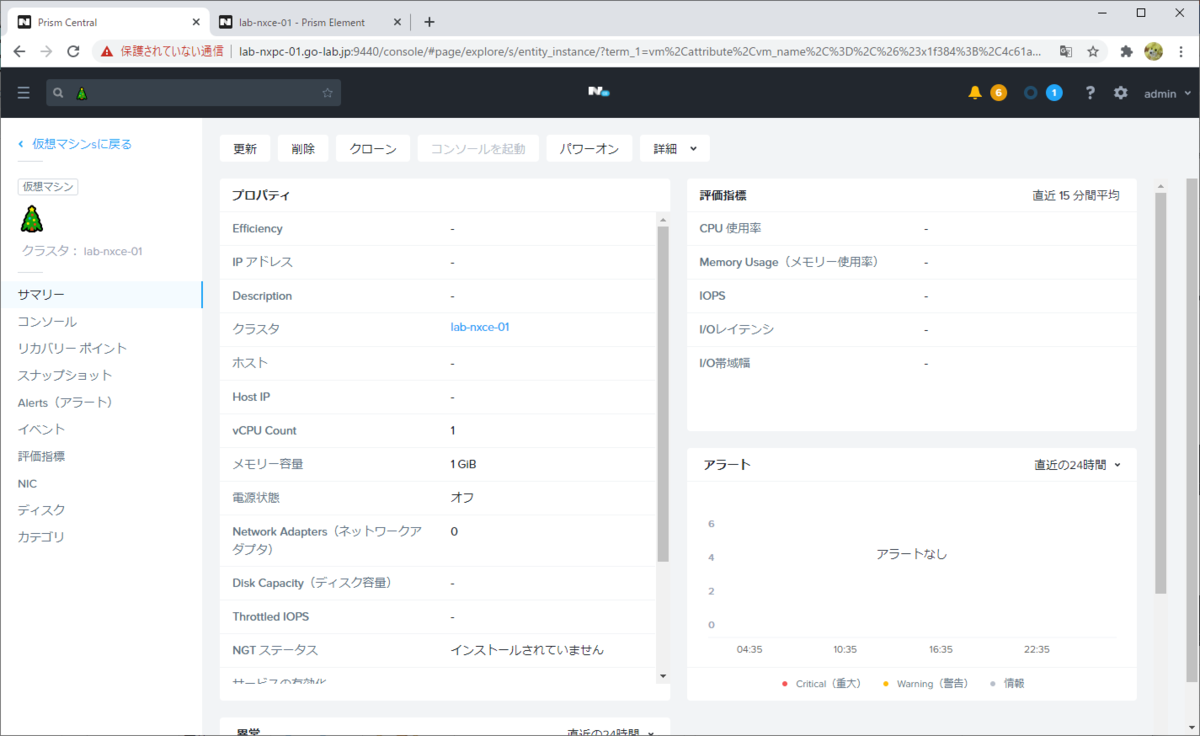Open the admin user dropdown
Viewport: 1200px width, 736px height.
pos(1167,93)
